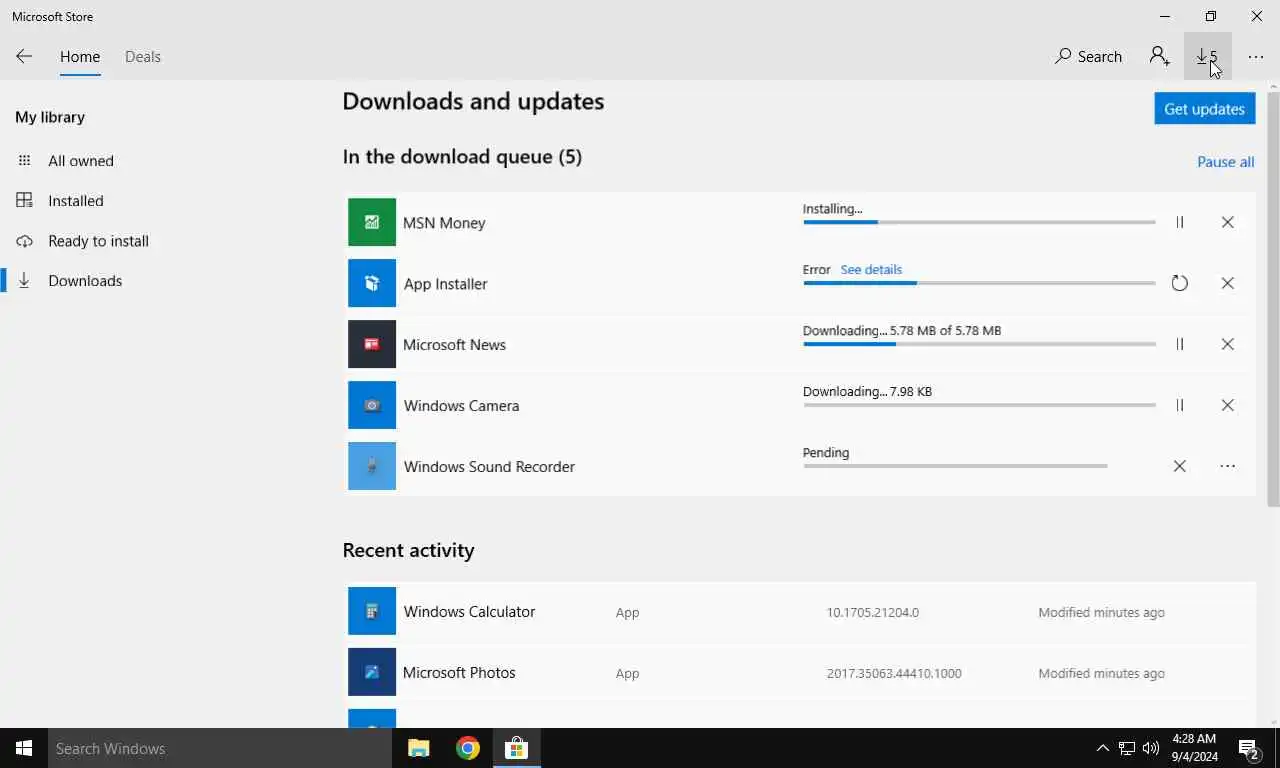The image size is (1280, 768).
Task: Retry the App Installer download
Action: click(1180, 283)
